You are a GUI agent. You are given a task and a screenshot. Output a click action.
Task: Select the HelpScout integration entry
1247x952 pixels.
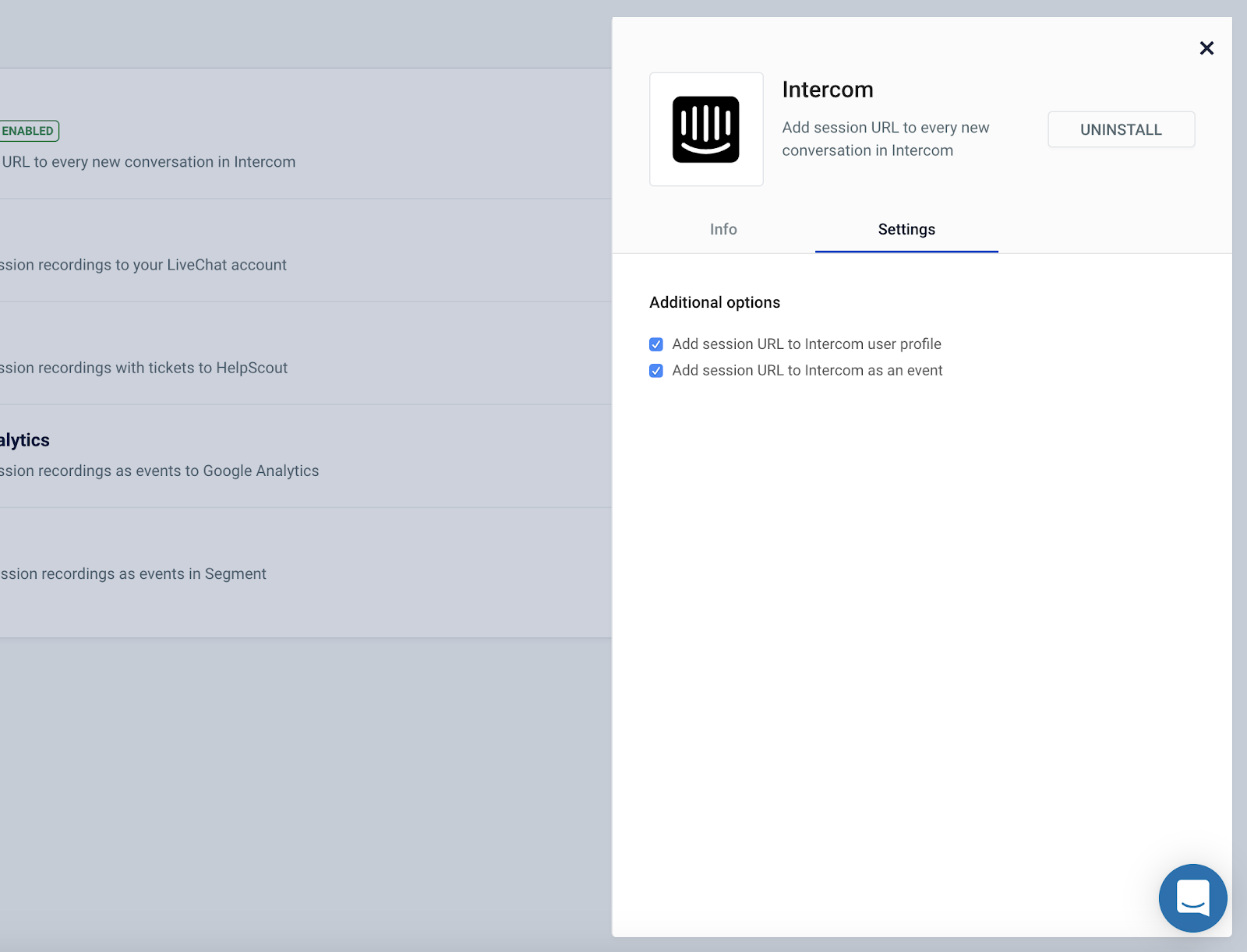click(143, 367)
